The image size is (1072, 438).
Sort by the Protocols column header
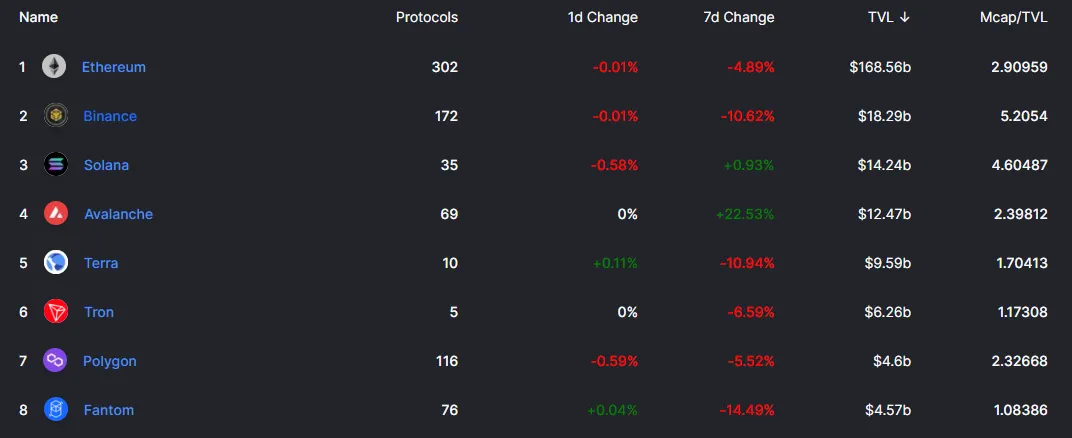tap(427, 18)
